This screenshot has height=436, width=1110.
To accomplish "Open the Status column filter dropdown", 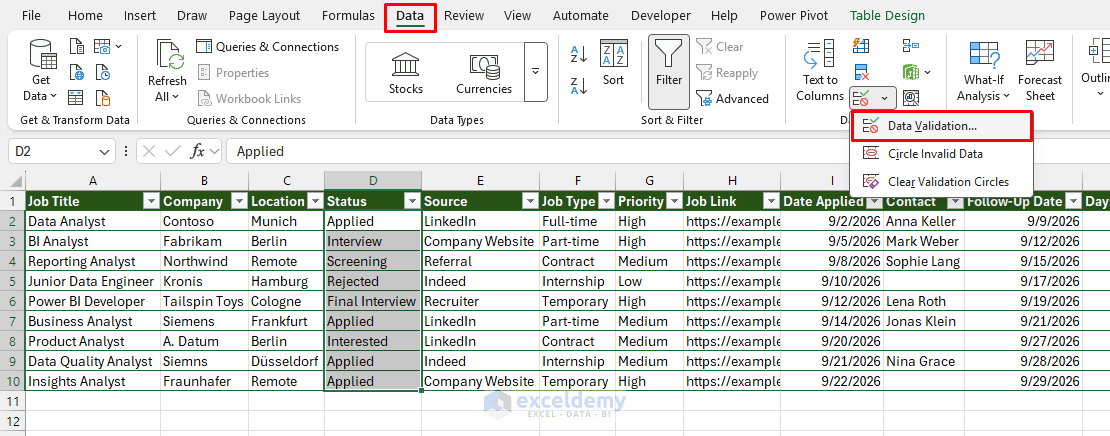I will [x=412, y=202].
